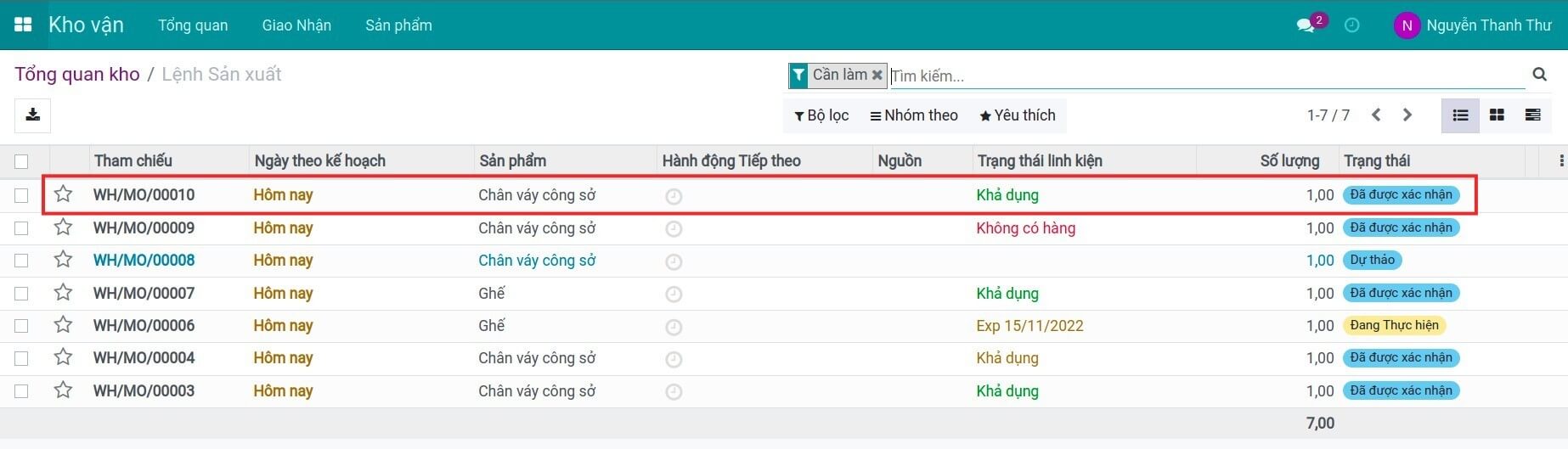Open the Nhóm theo group-by dropdown
Screen dimensions: 1568x449
pyautogui.click(x=914, y=115)
